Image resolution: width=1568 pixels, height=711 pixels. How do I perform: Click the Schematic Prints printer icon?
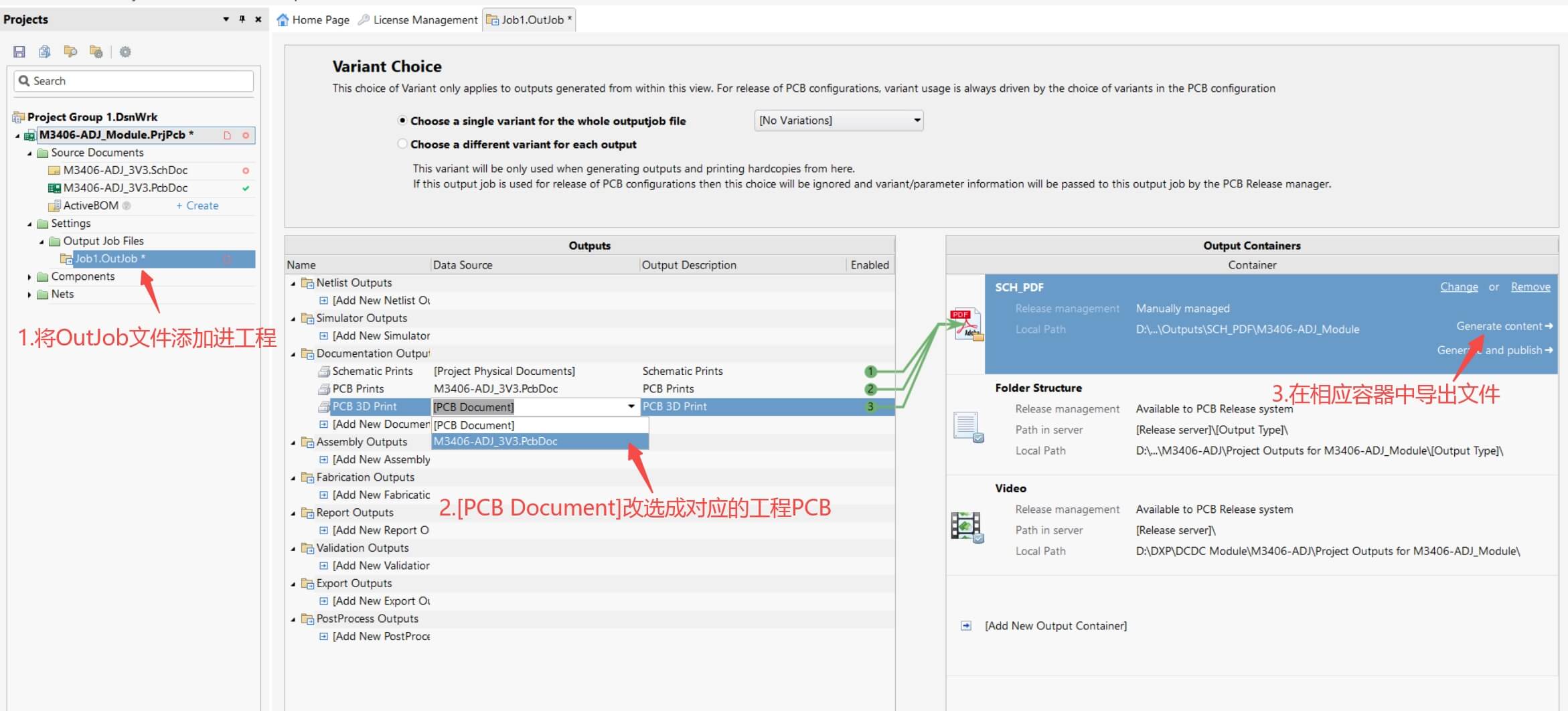324,371
